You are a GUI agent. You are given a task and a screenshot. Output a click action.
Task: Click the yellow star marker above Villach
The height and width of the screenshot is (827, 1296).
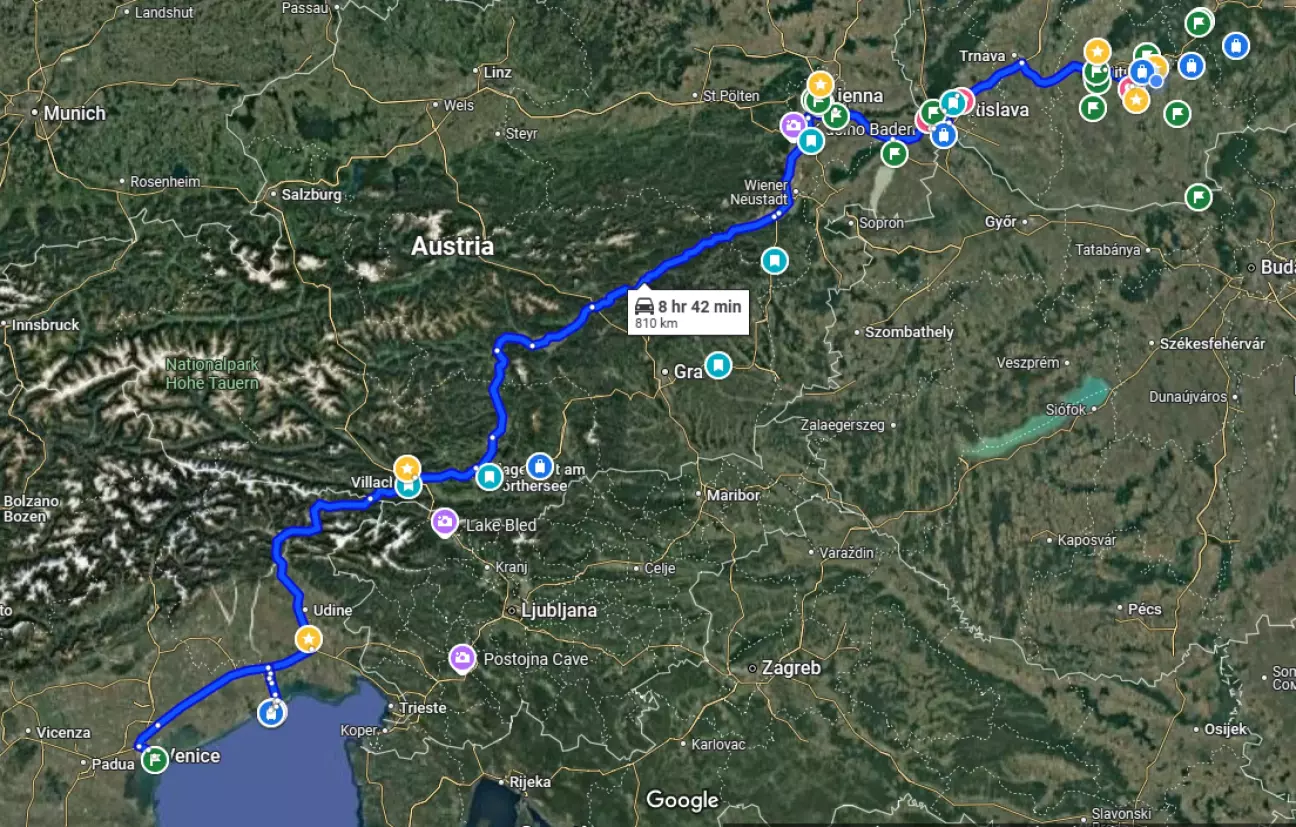click(407, 467)
